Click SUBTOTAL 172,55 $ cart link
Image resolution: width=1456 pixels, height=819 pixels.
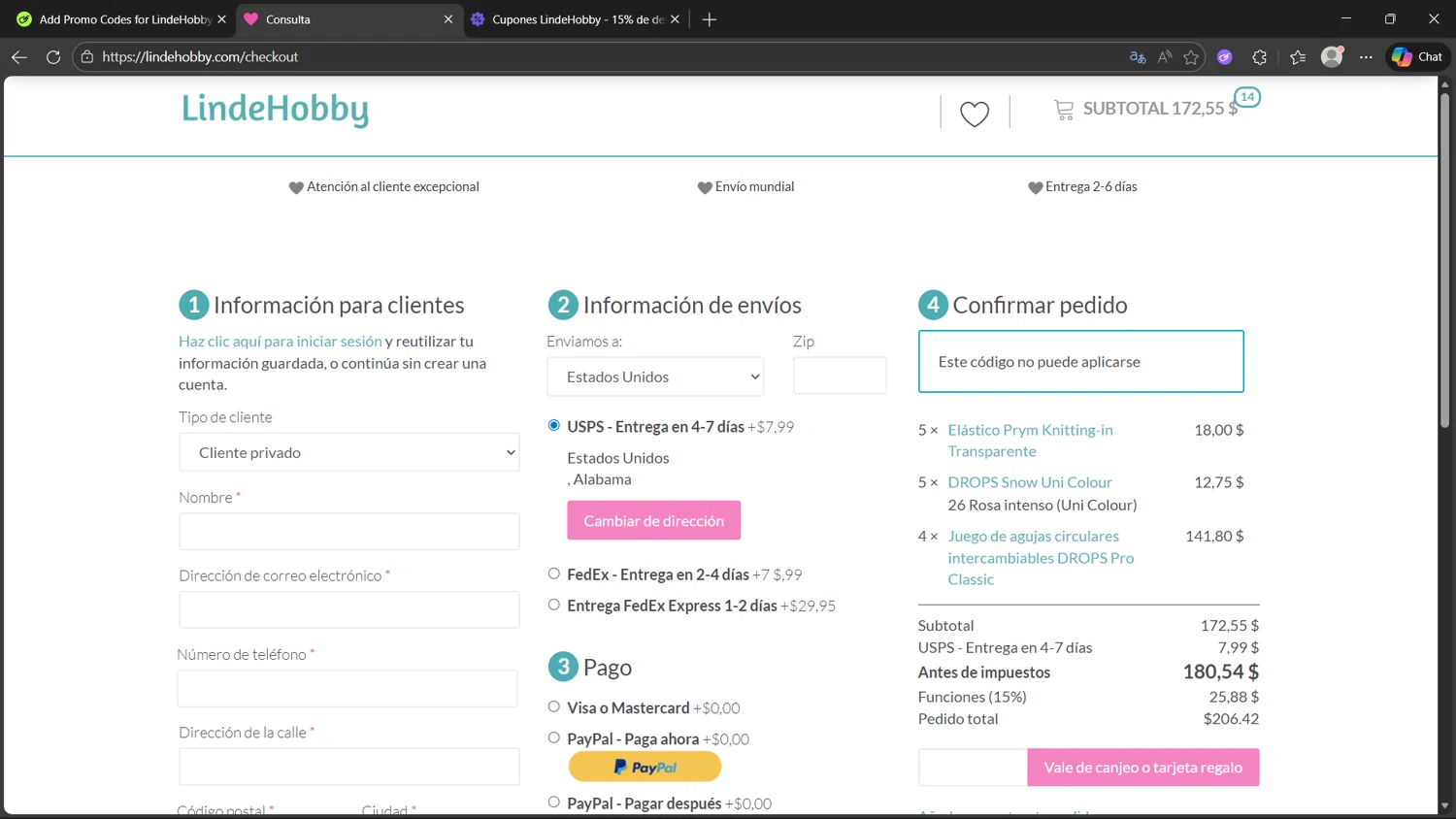(1160, 109)
